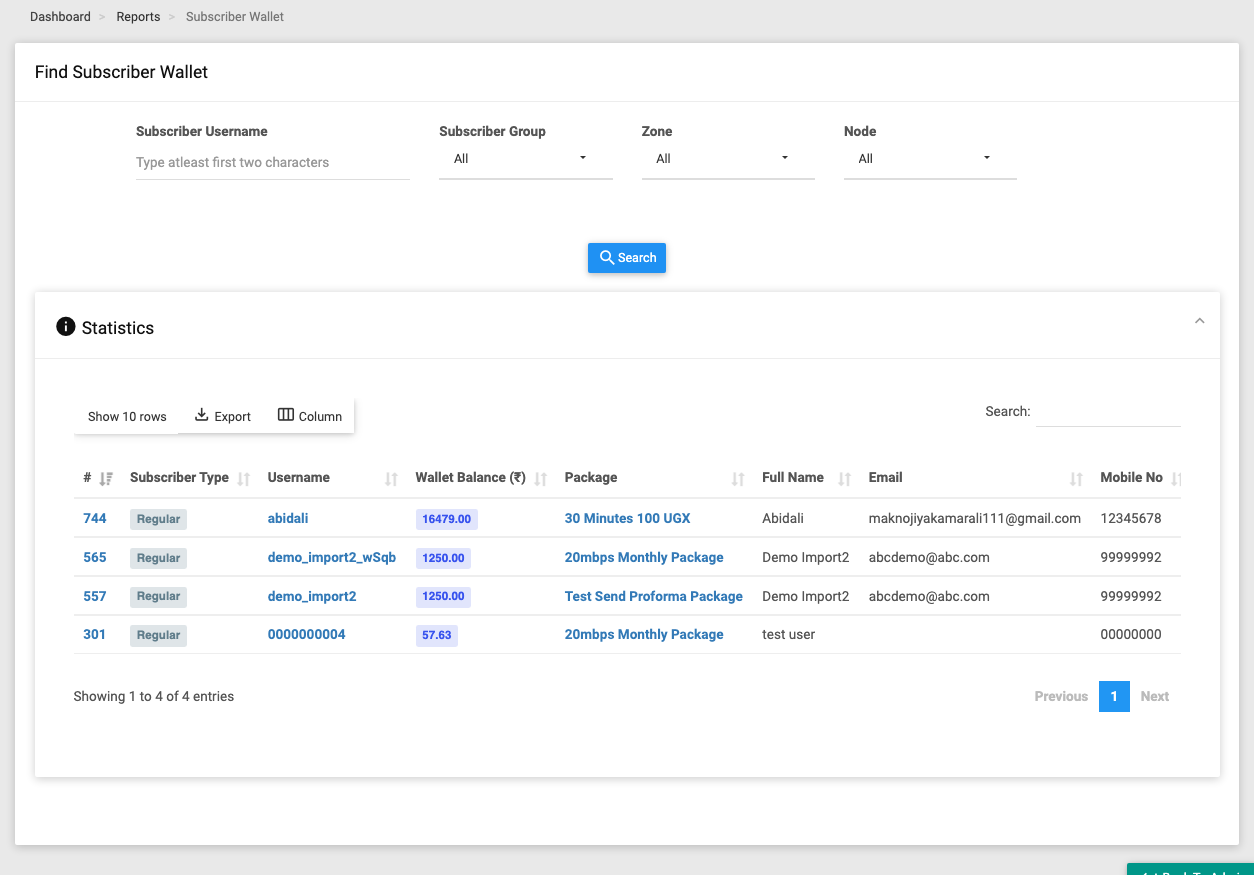Image resolution: width=1254 pixels, height=875 pixels.
Task: Open subscriber ID 301
Action: [95, 634]
